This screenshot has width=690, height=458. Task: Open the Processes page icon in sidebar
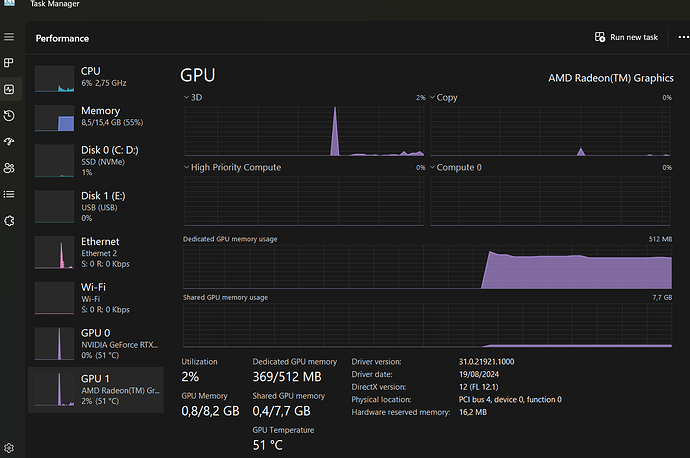[x=9, y=62]
